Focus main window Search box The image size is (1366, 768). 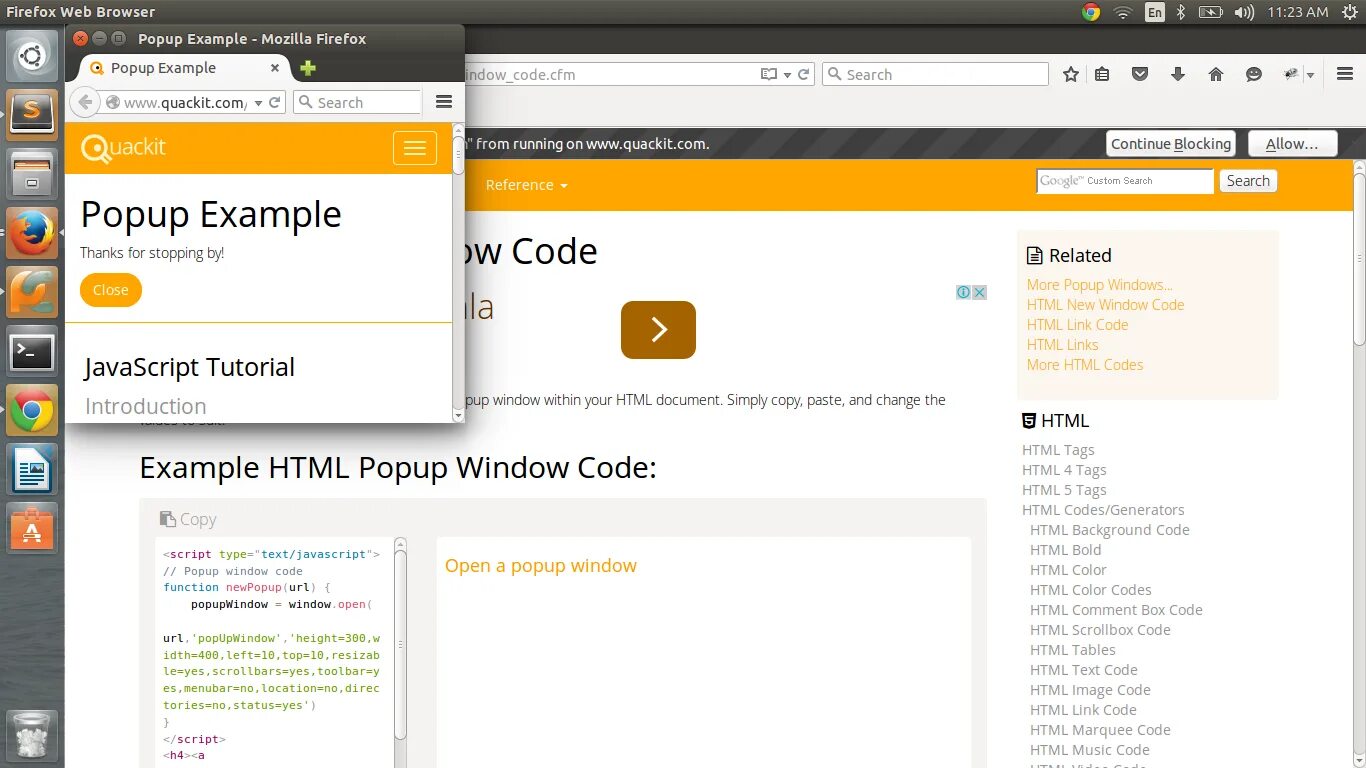(935, 74)
